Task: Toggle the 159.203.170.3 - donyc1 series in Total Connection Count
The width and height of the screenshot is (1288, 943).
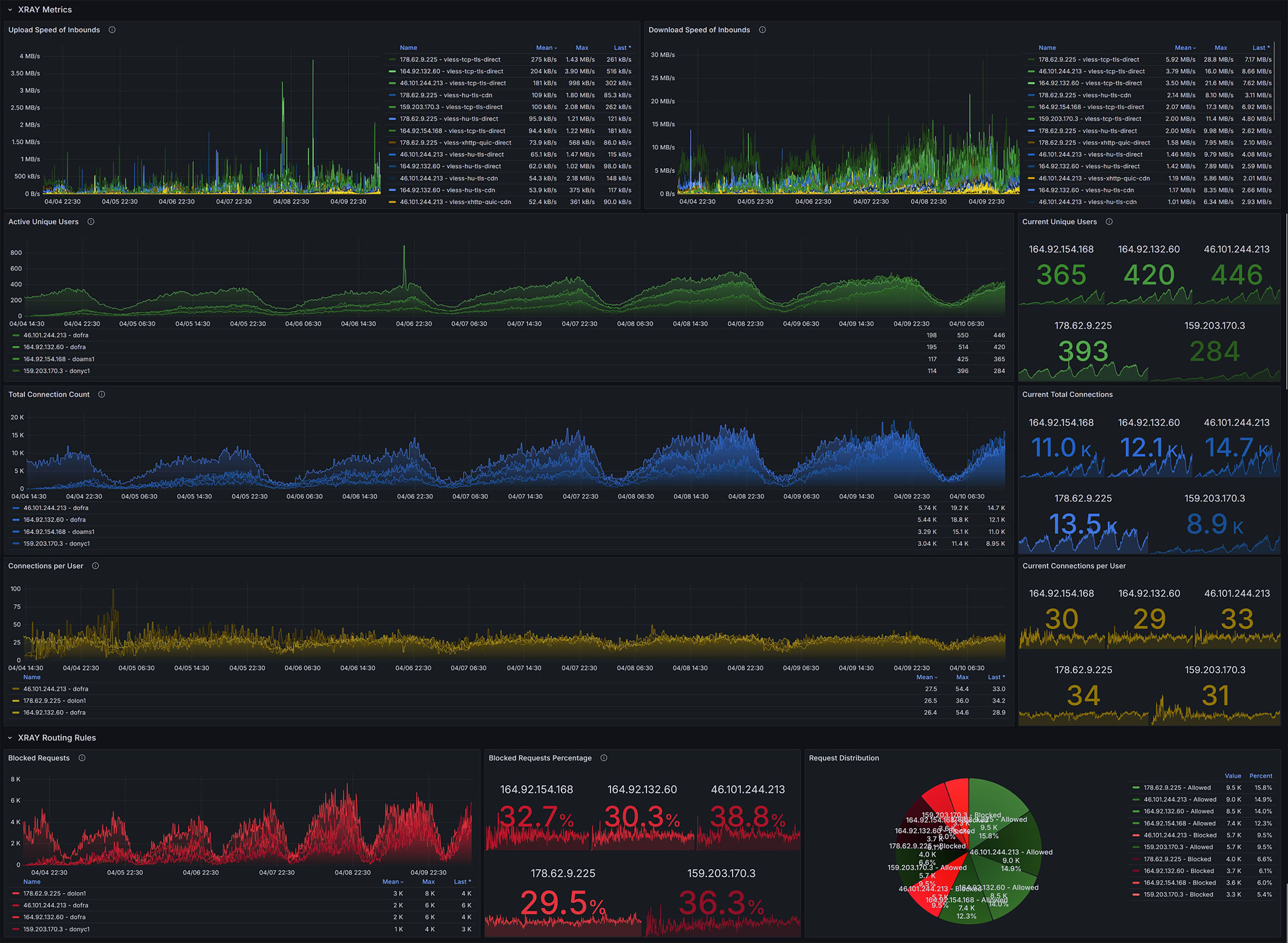Action: pos(56,544)
